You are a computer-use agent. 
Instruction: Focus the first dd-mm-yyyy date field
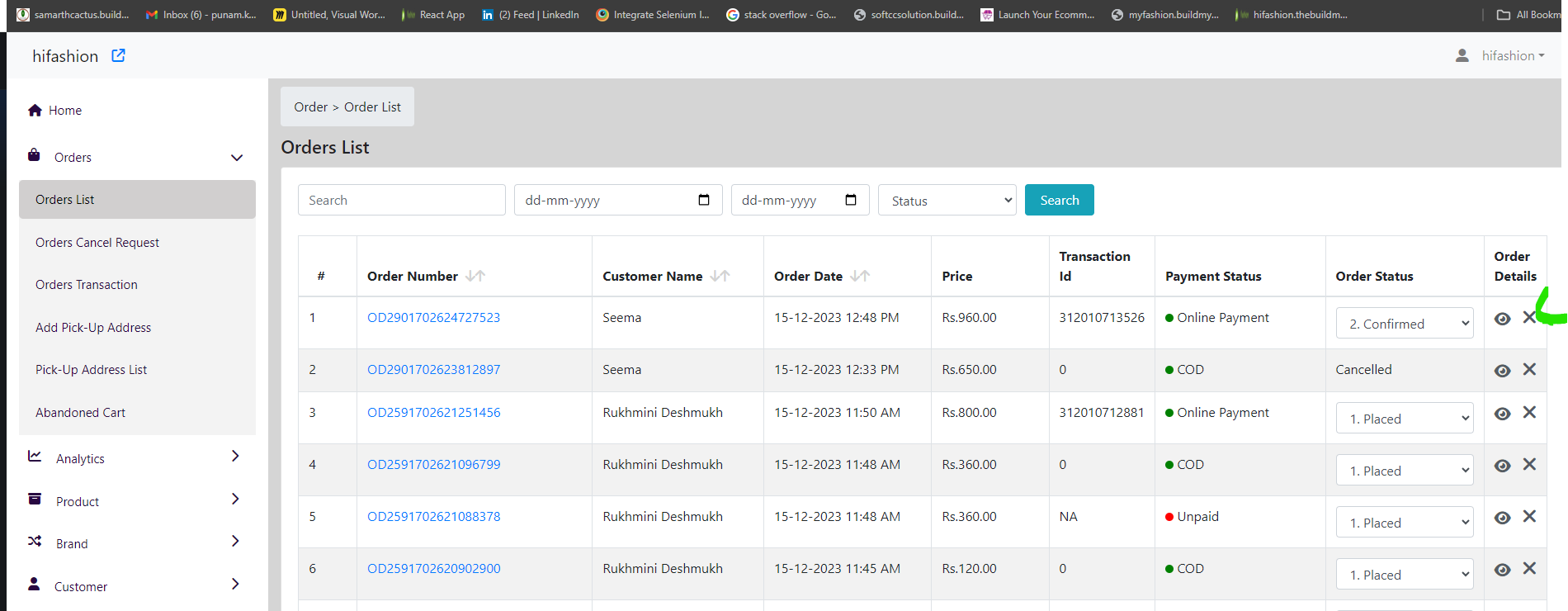pyautogui.click(x=618, y=200)
